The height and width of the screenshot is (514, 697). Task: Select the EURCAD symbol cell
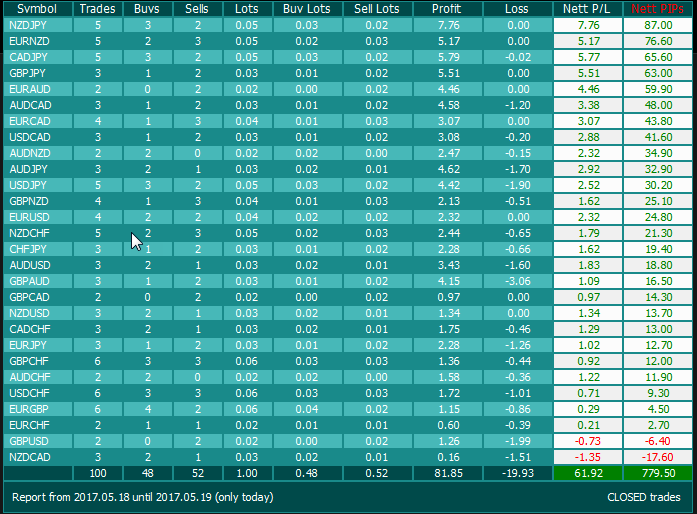[x=37, y=121]
